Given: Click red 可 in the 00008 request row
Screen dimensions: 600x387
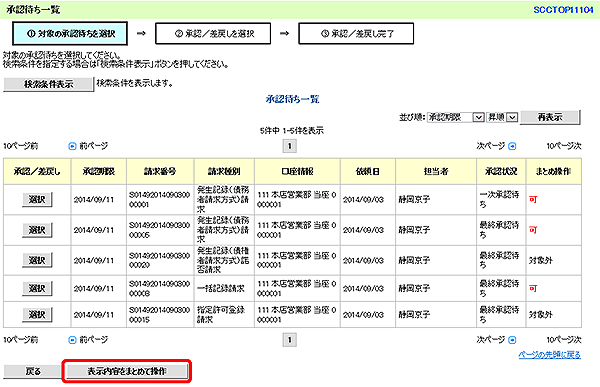Looking at the screenshot, I should tap(533, 289).
